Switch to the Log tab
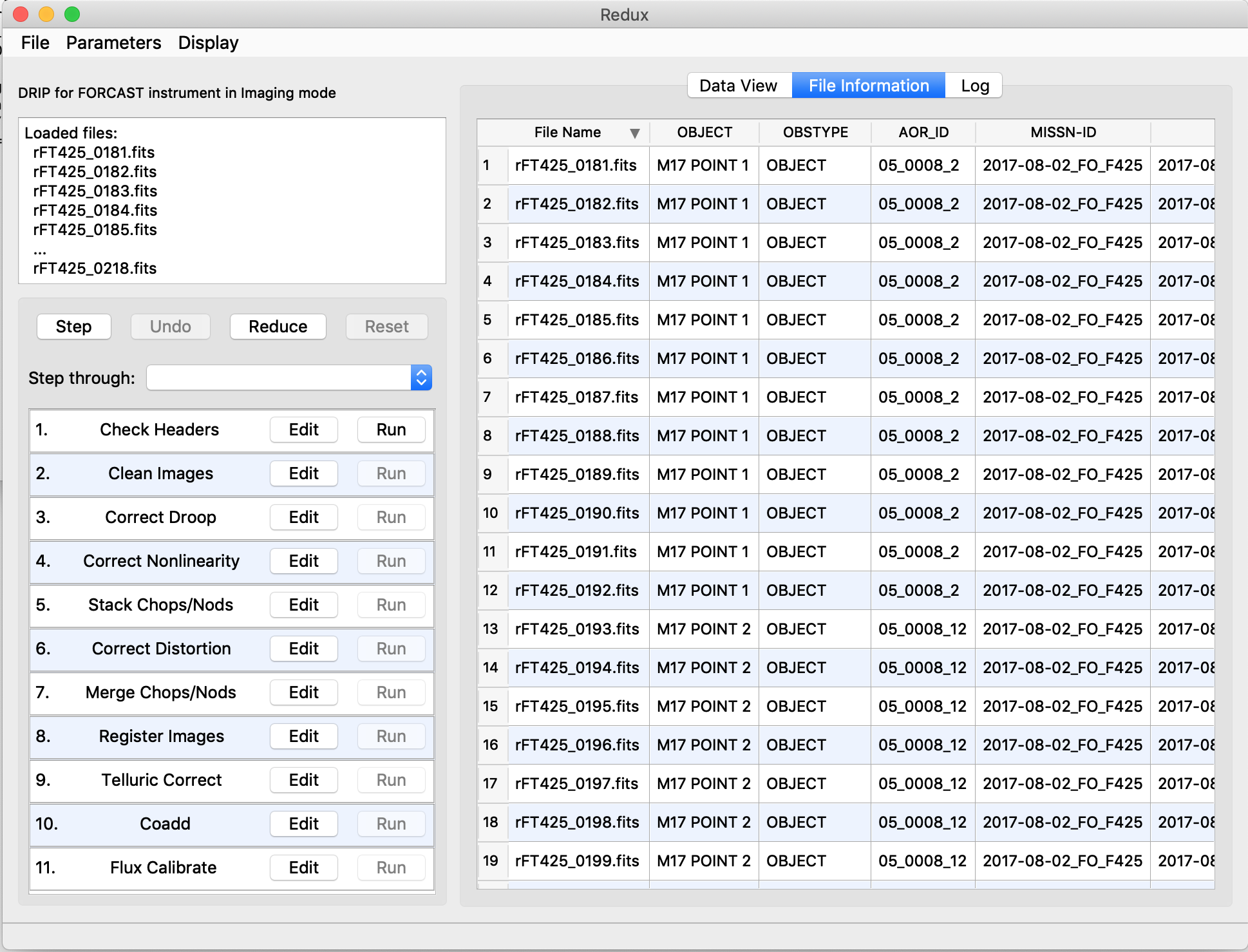Image resolution: width=1248 pixels, height=952 pixels. click(974, 85)
